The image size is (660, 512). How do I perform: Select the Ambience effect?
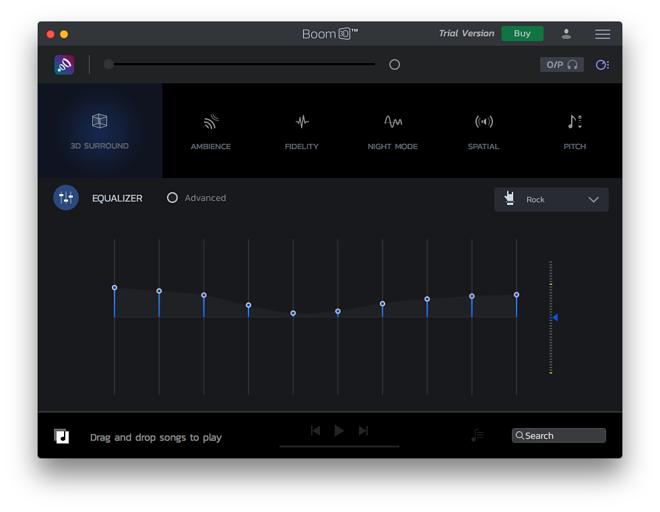pyautogui.click(x=210, y=131)
